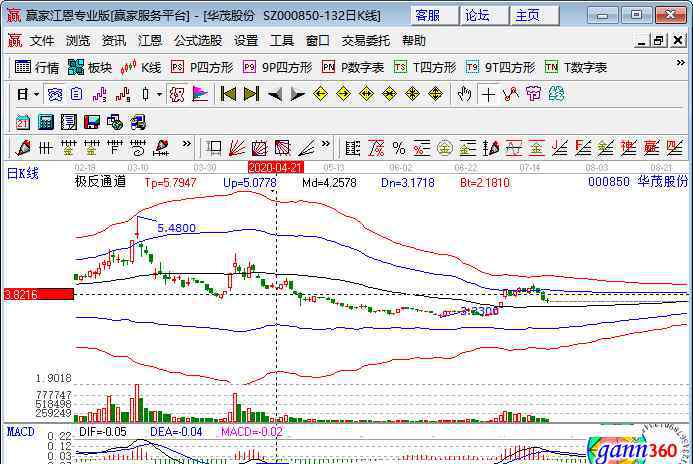Screen dimensions: 693x464
Task: Click the floppy disk save icon
Action: tap(91, 122)
